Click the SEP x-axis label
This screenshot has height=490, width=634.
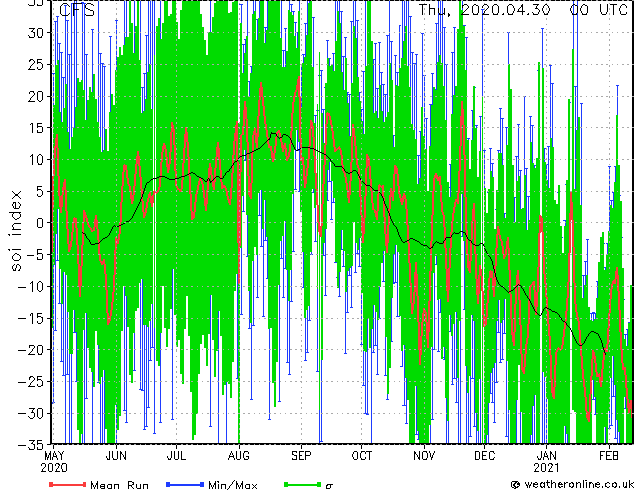pyautogui.click(x=301, y=456)
